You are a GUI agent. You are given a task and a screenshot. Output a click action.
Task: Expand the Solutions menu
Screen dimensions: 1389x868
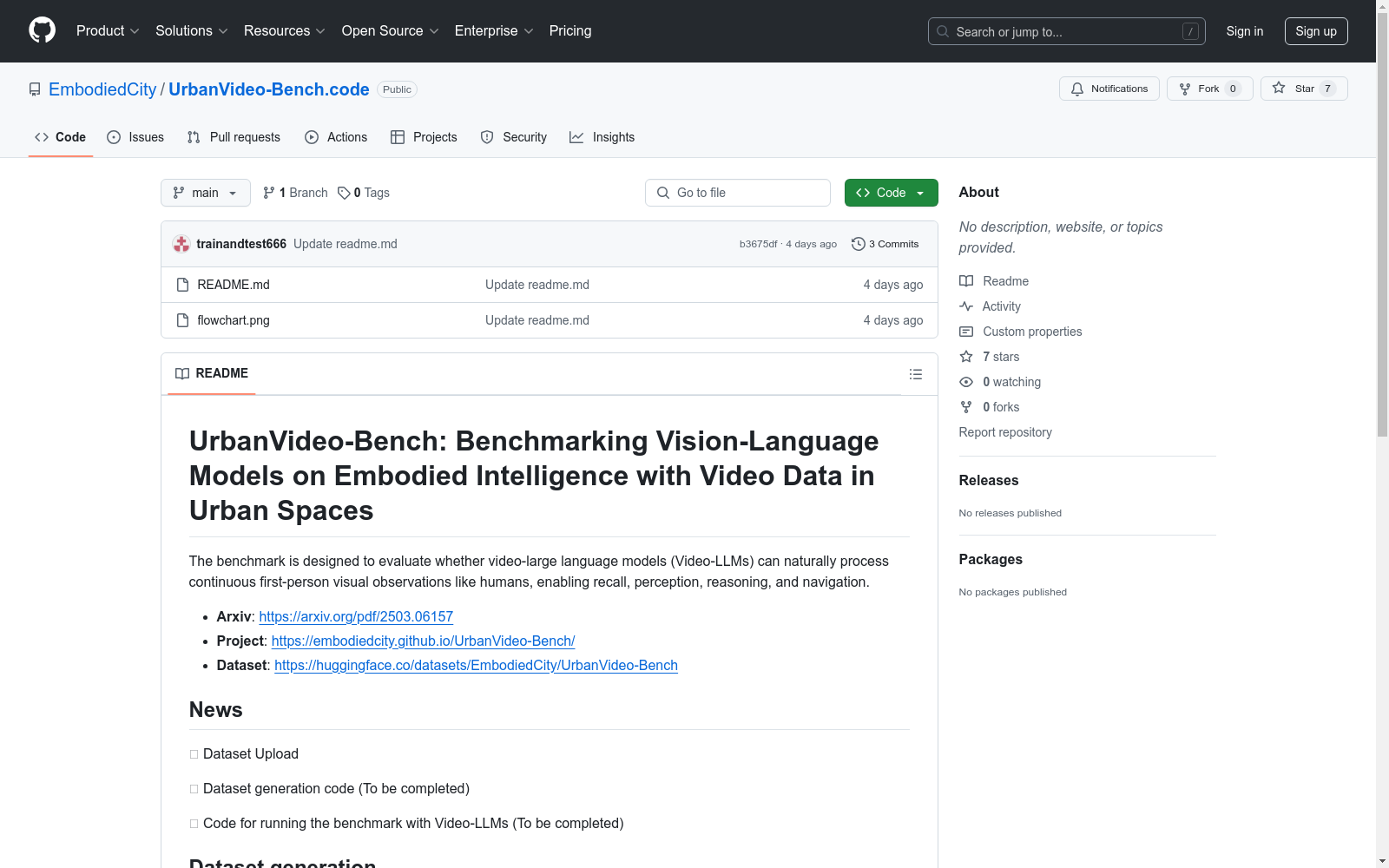coord(192,31)
